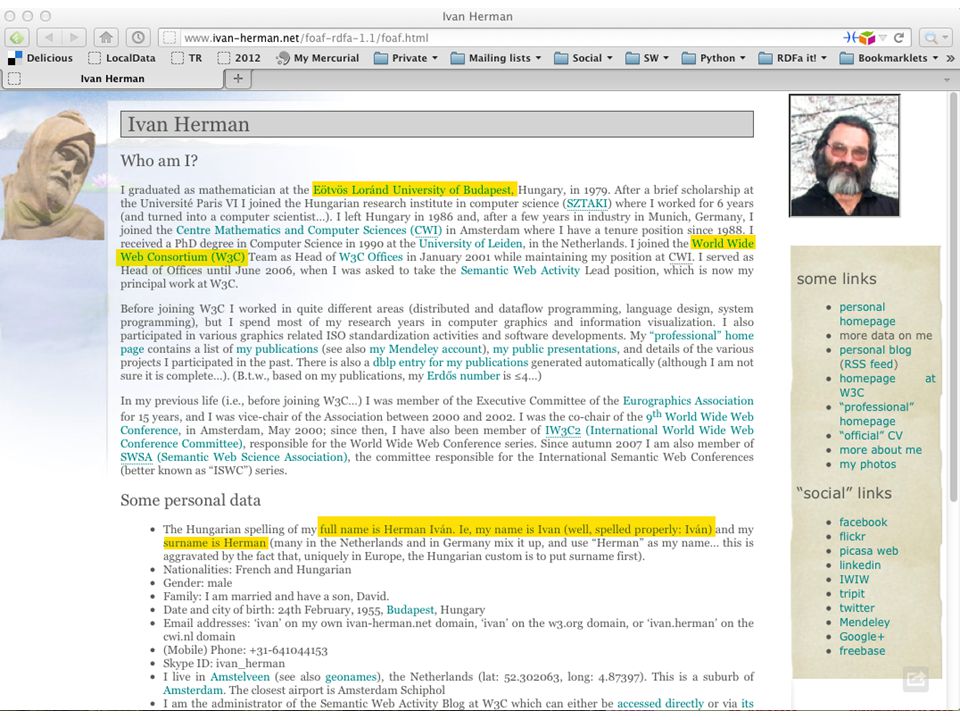The height and width of the screenshot is (720, 960).
Task: Open the TR bookmark
Action: point(187,58)
